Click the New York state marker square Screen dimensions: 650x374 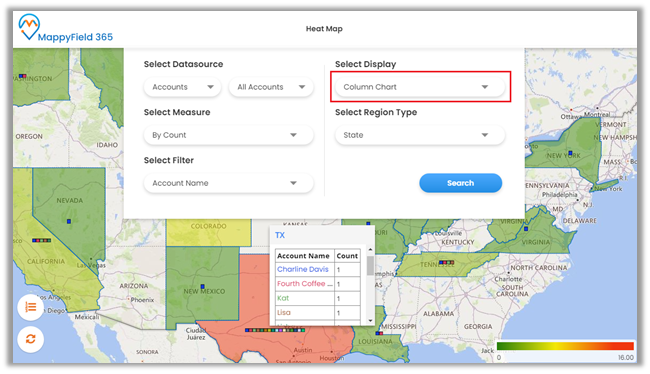click(571, 153)
